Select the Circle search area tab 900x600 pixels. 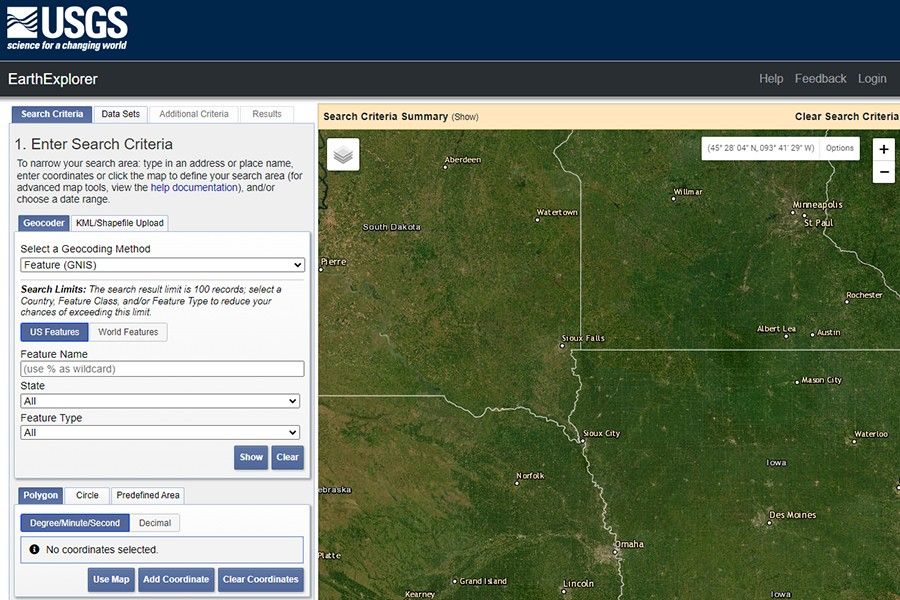[x=87, y=495]
